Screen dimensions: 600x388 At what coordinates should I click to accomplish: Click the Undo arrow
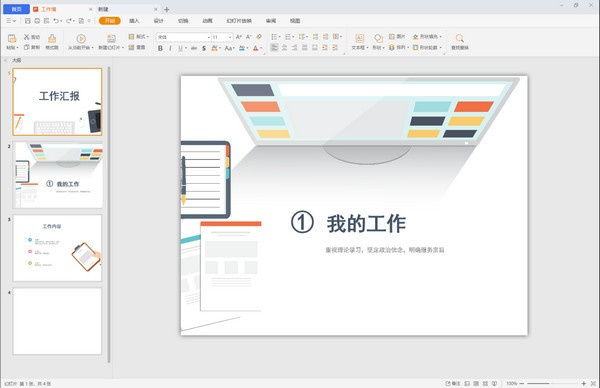pos(56,21)
